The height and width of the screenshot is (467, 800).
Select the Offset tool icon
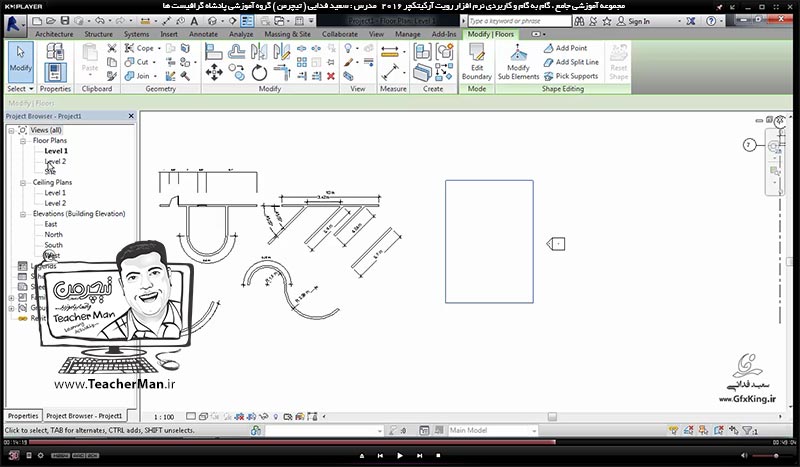[236, 52]
